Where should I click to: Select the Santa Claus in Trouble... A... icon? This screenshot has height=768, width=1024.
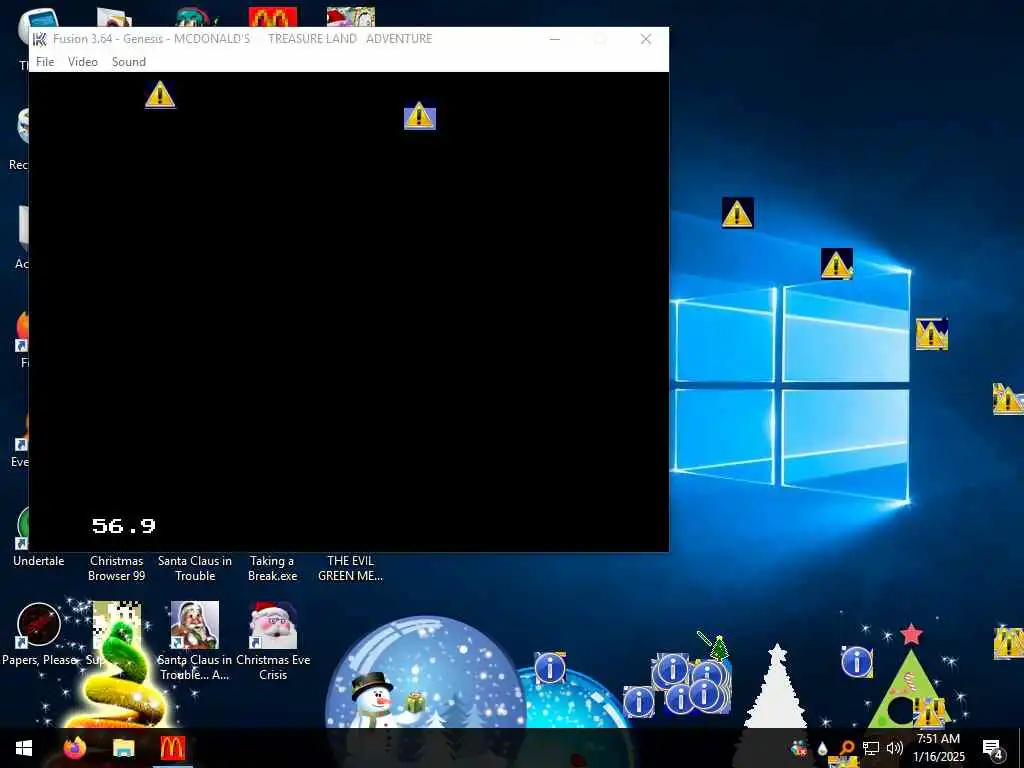click(195, 625)
